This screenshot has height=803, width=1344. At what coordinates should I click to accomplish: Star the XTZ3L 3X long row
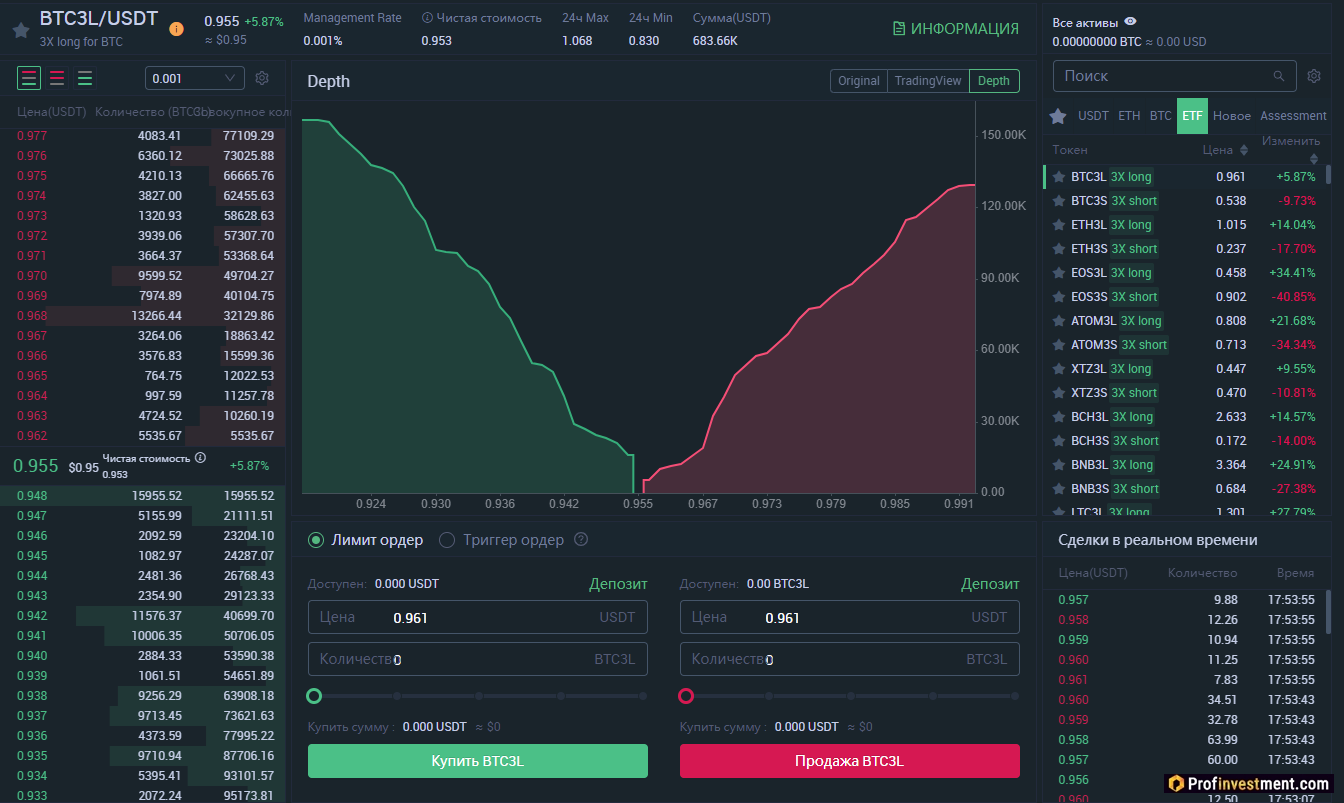(x=1059, y=369)
